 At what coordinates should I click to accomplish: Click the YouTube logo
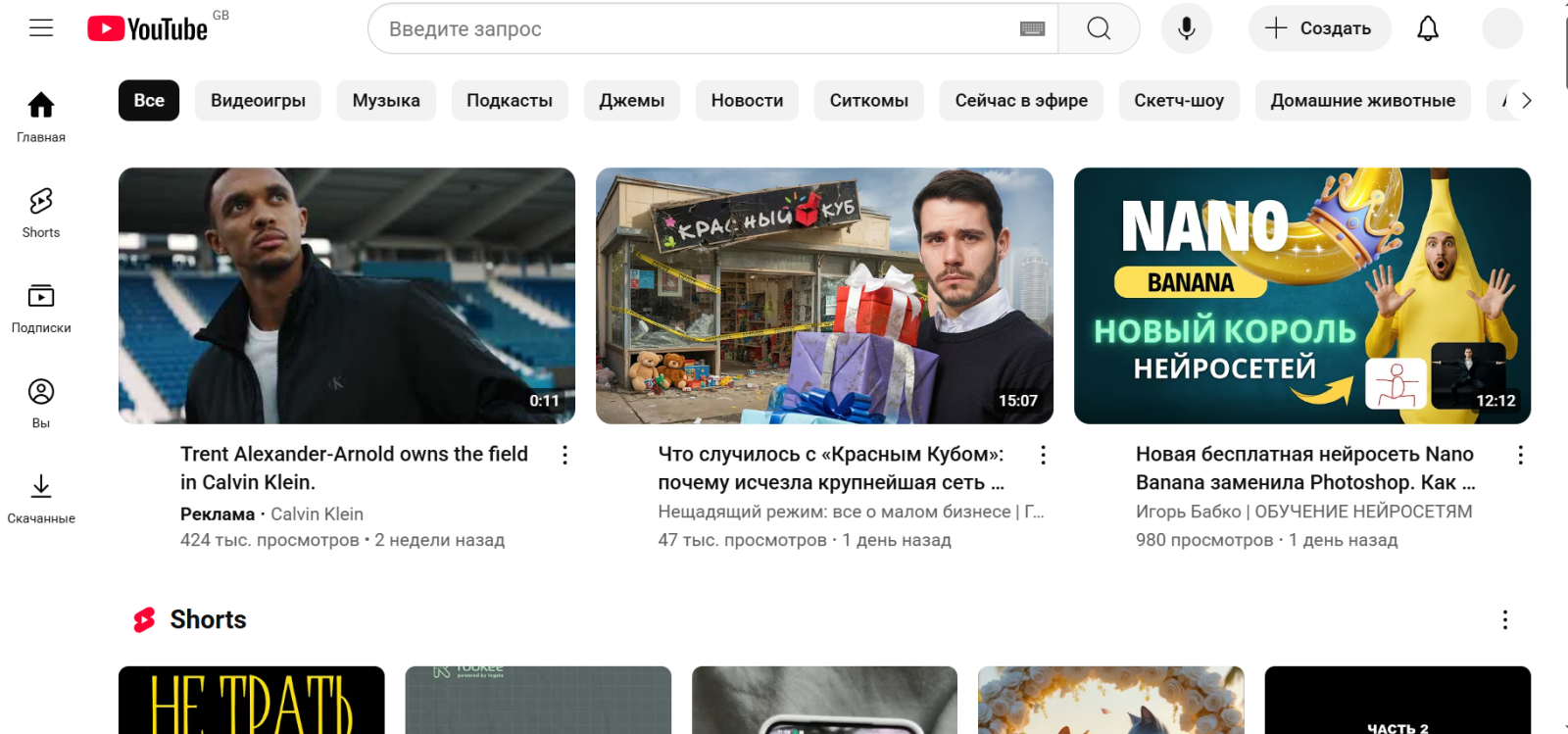tap(148, 28)
